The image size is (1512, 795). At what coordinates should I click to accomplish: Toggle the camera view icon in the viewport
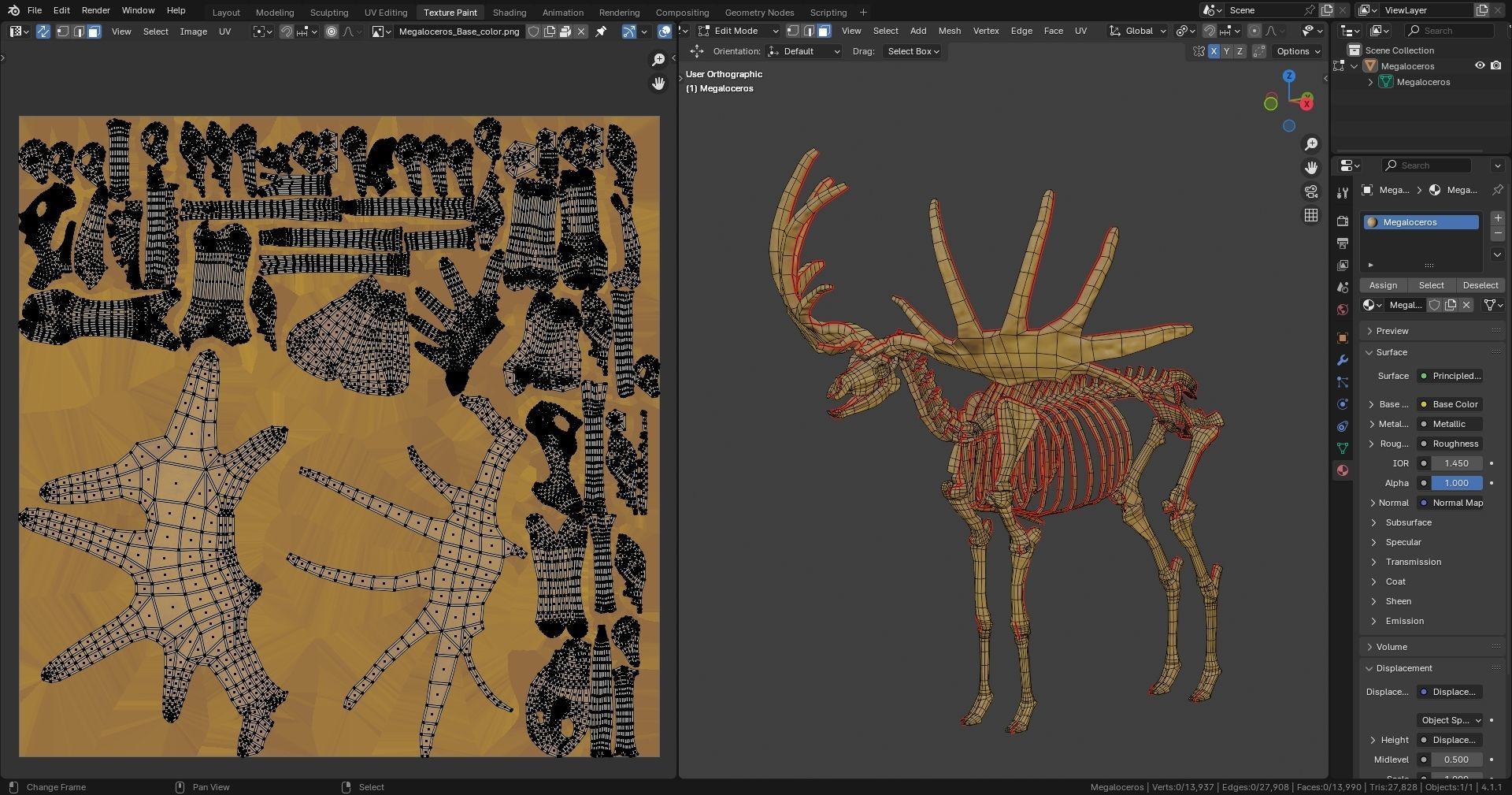(1311, 191)
